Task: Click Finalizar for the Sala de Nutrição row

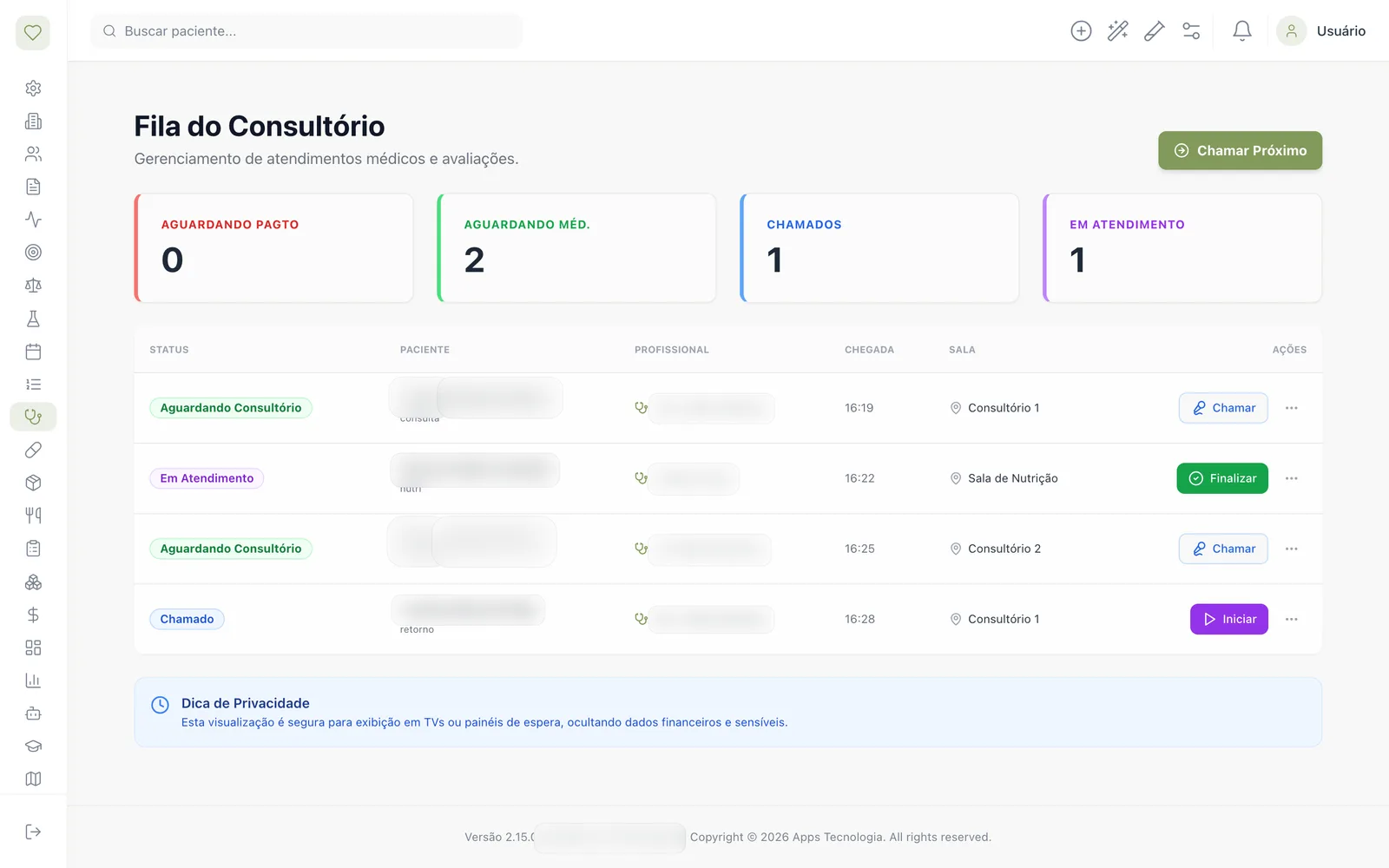Action: (1222, 478)
